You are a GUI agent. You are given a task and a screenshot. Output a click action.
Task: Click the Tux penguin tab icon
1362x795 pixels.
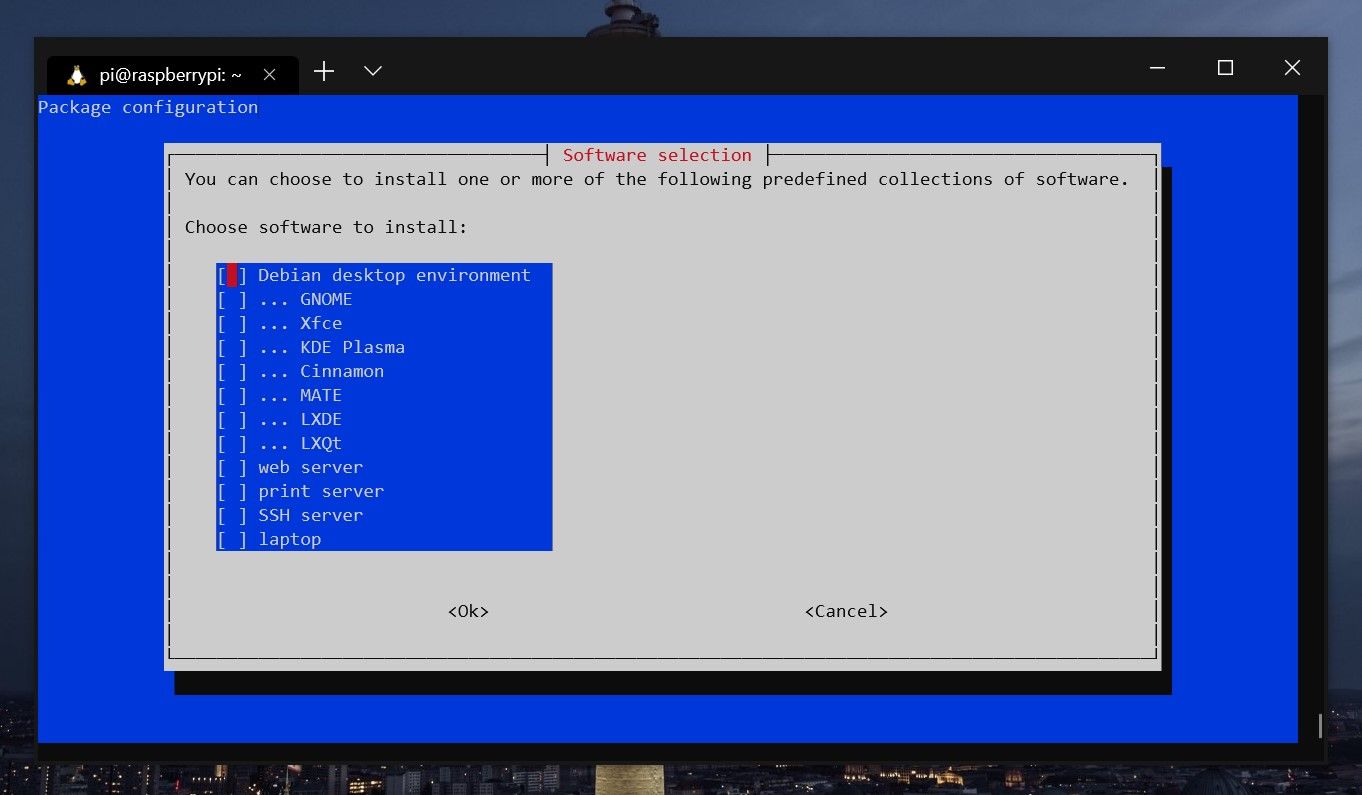pos(76,75)
